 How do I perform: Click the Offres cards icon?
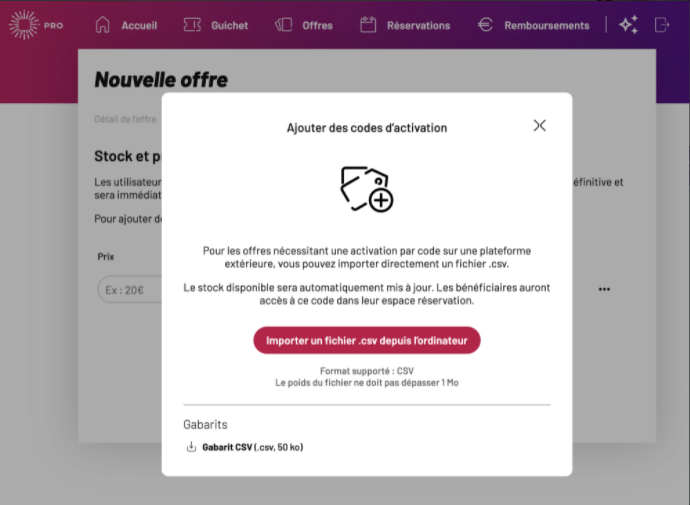[x=284, y=25]
